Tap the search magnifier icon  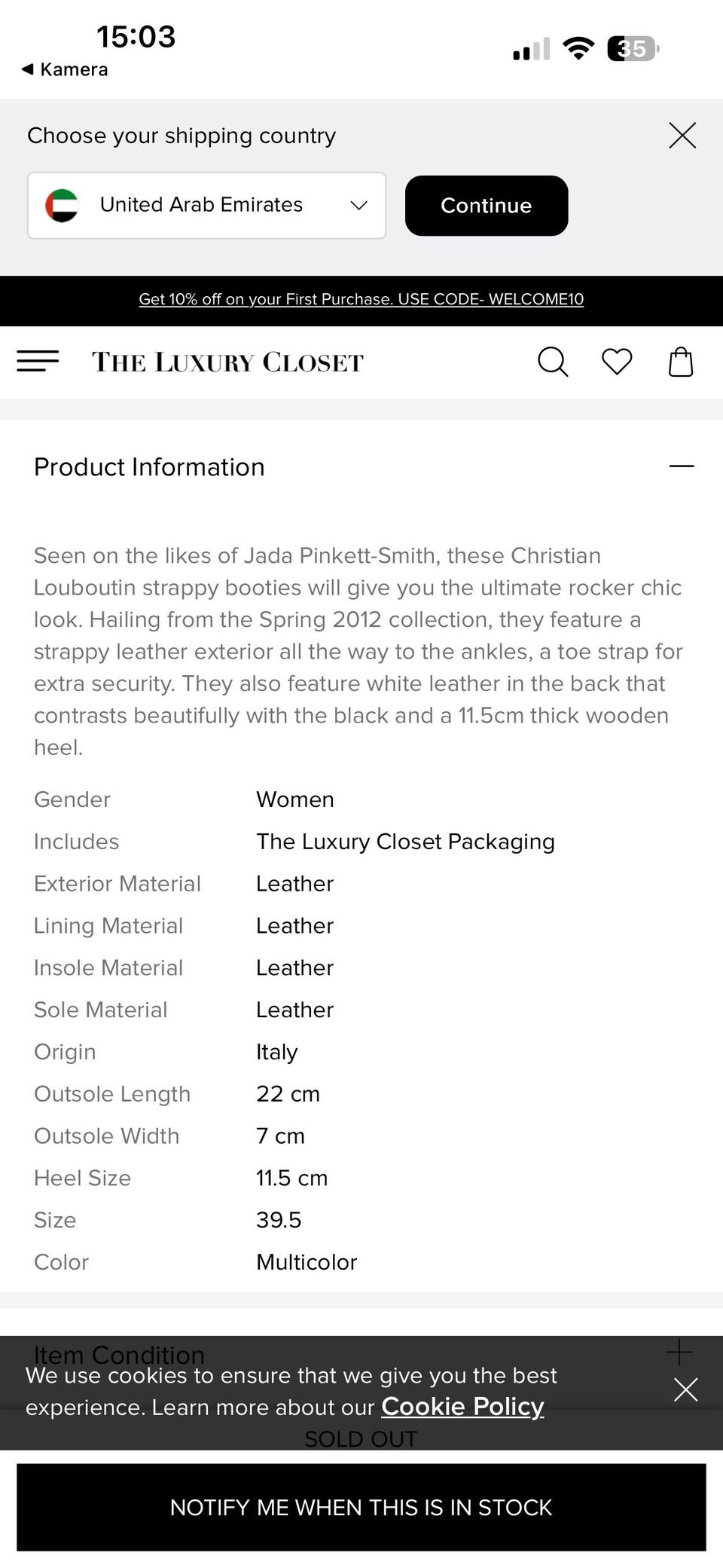click(552, 362)
